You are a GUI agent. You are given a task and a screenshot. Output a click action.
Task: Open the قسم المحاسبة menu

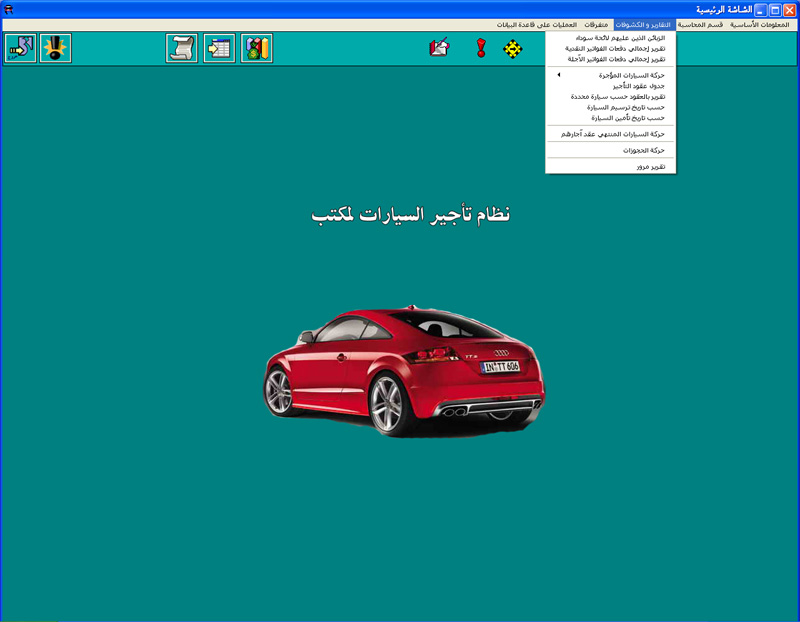[x=701, y=24]
